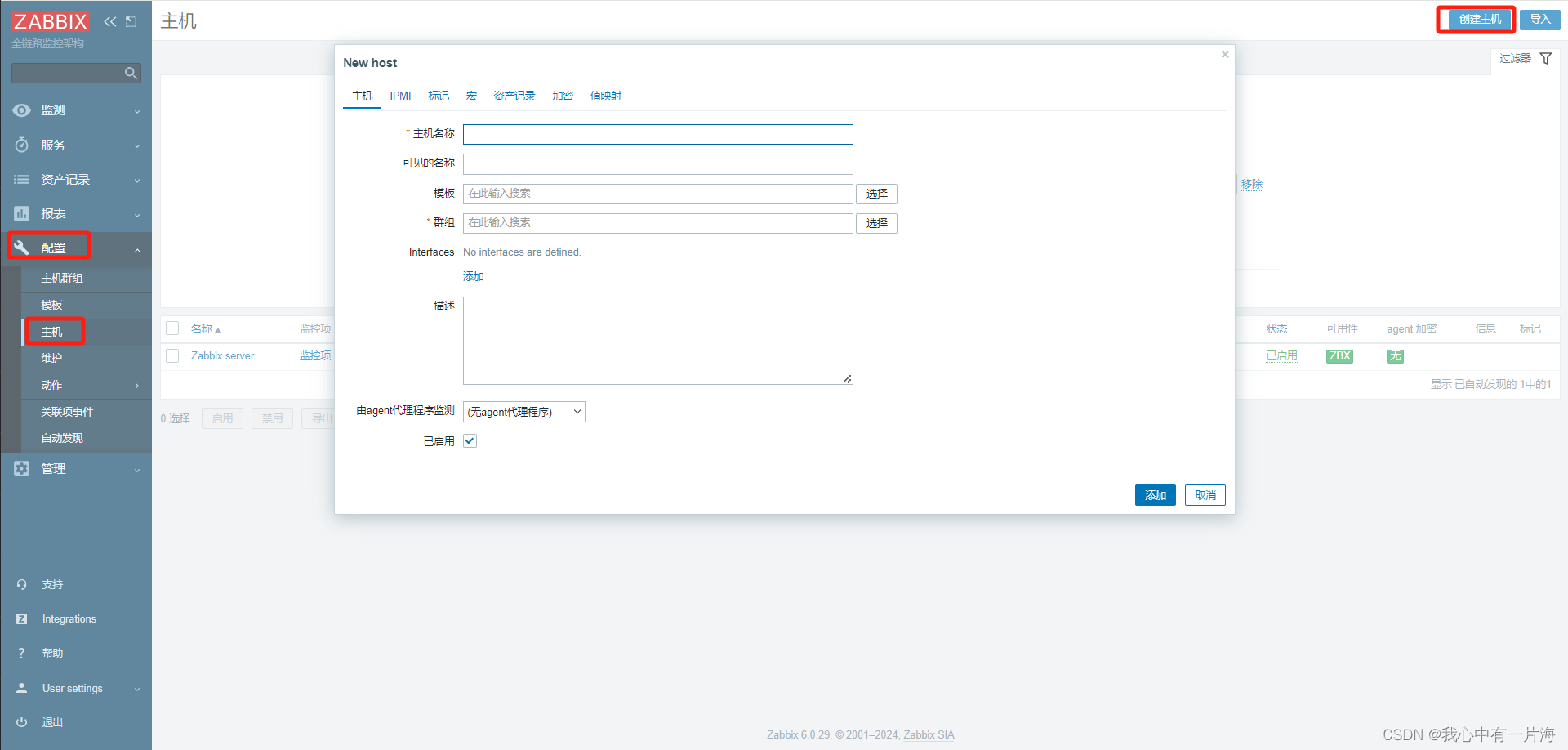Click the sidebar search magnifier icon
This screenshot has width=1568, height=750.
(131, 74)
